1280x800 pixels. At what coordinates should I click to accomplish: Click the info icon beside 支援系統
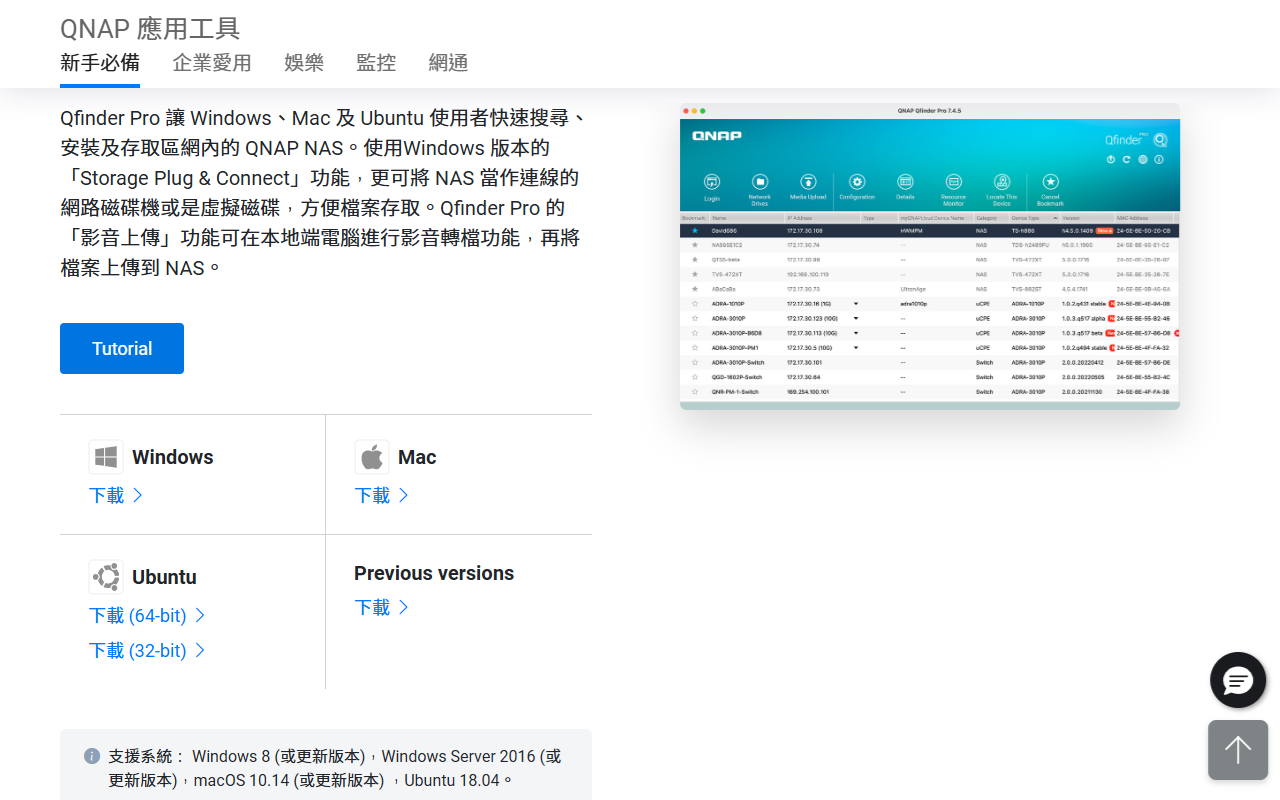92,756
